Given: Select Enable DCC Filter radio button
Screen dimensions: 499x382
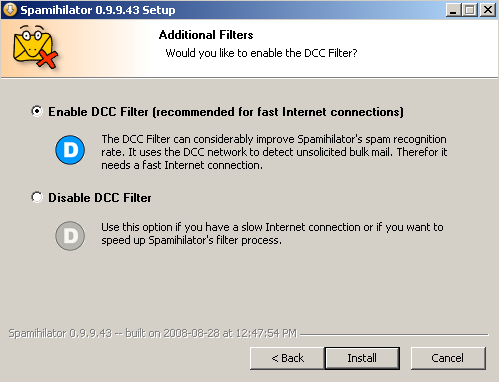Looking at the screenshot, I should (37, 111).
